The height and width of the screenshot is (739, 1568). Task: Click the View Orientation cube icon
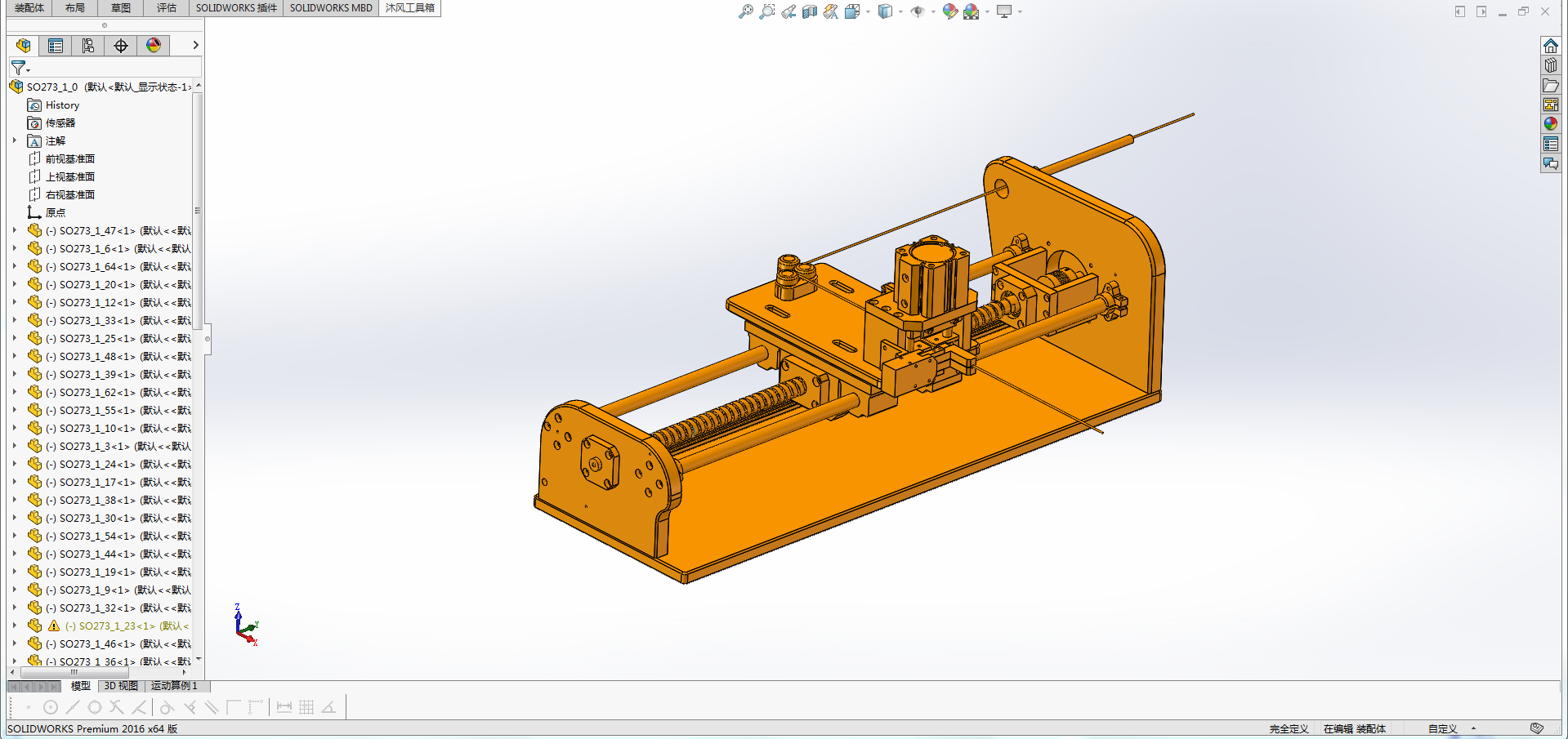click(x=852, y=11)
